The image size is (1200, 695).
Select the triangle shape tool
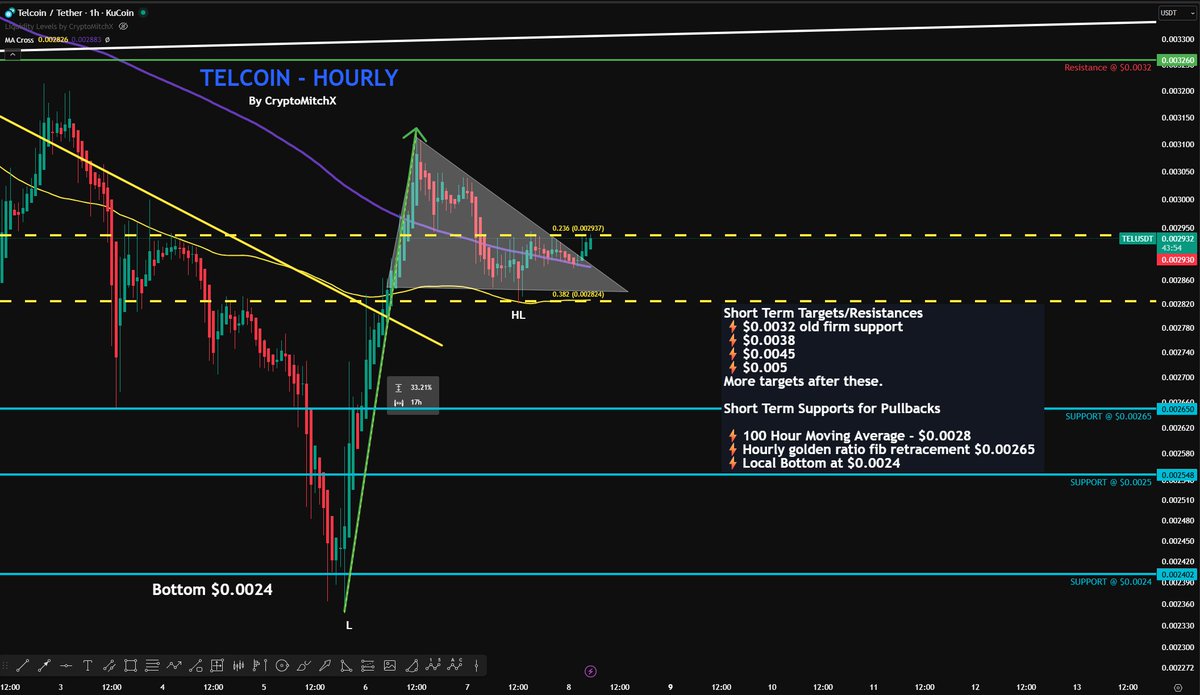coord(346,666)
